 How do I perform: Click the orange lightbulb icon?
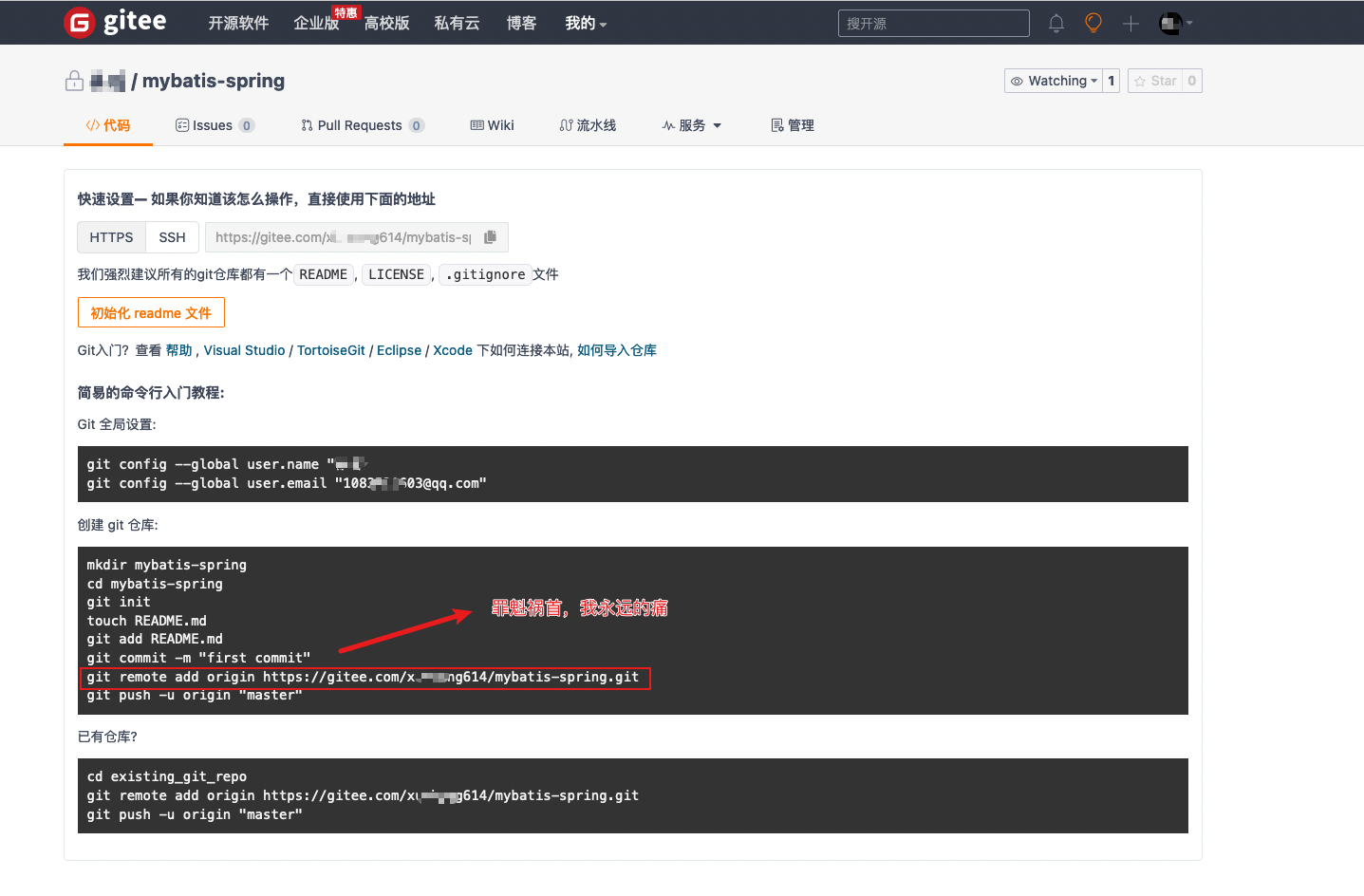click(1093, 23)
